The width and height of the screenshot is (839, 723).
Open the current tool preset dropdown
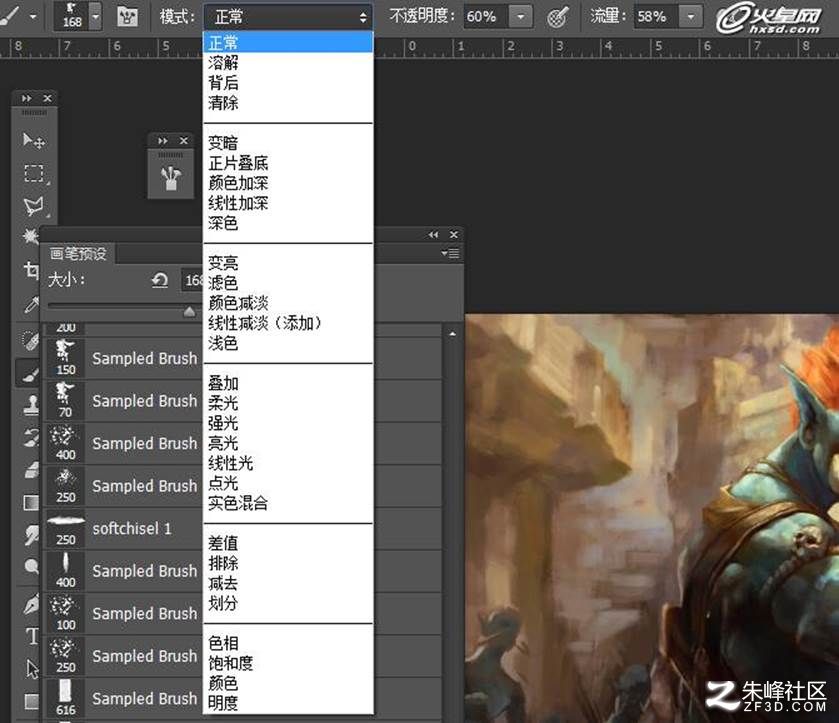tap(33, 17)
